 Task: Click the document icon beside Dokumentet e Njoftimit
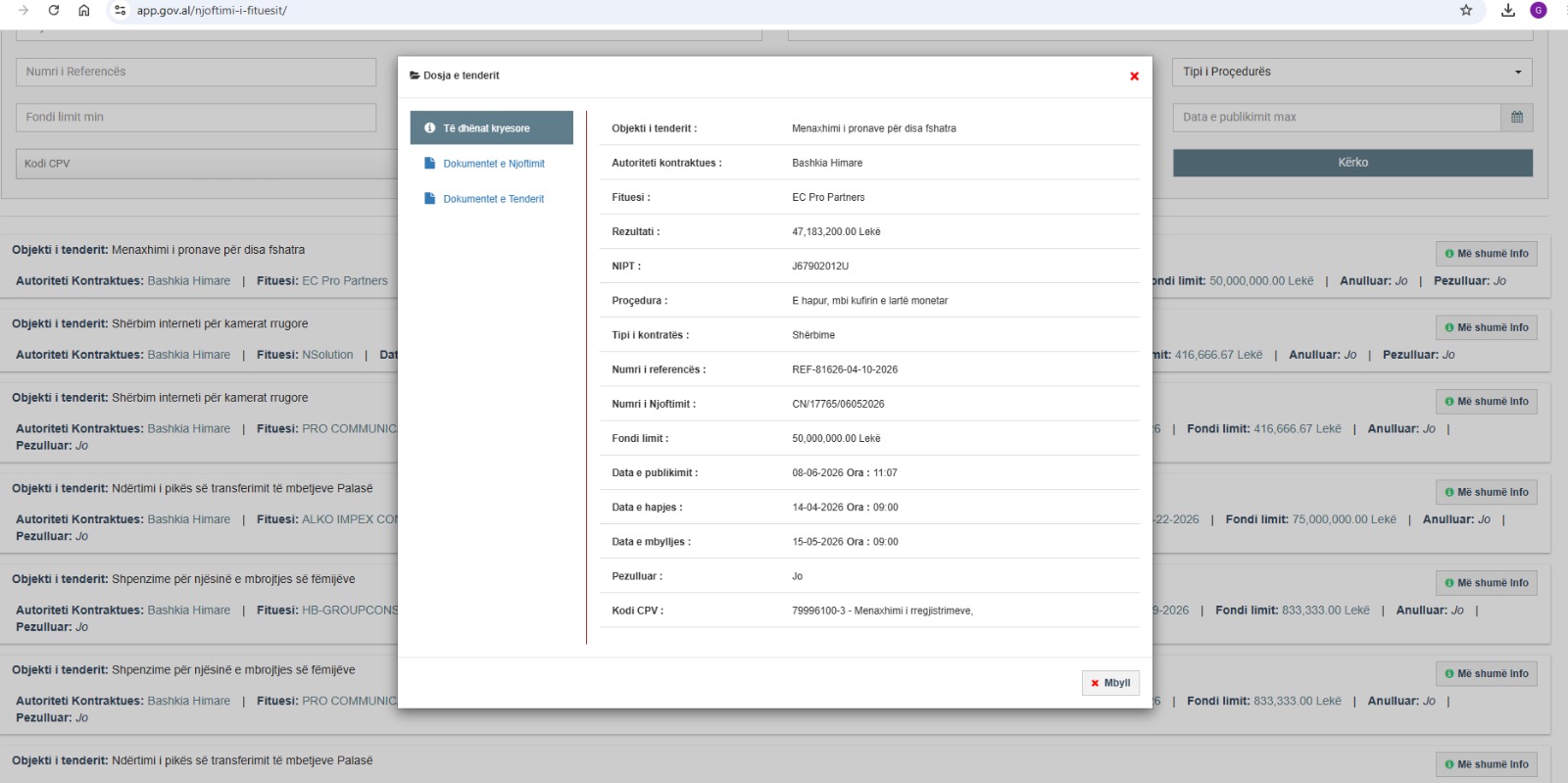click(429, 163)
